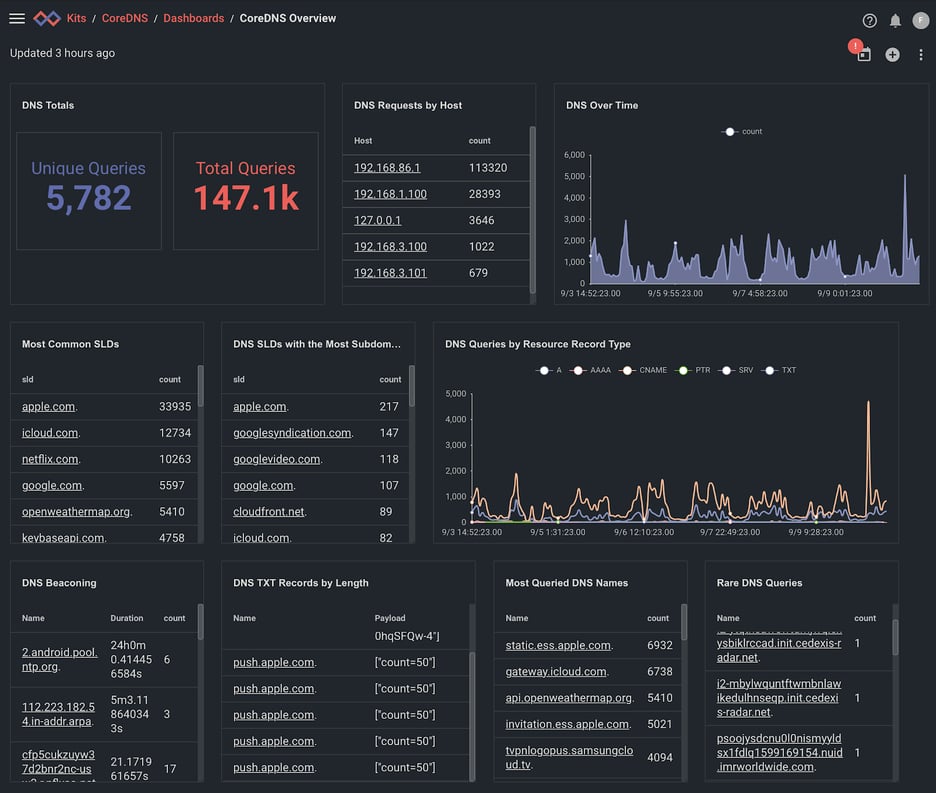Image resolution: width=936 pixels, height=793 pixels.
Task: Click the user avatar icon
Action: 920,20
